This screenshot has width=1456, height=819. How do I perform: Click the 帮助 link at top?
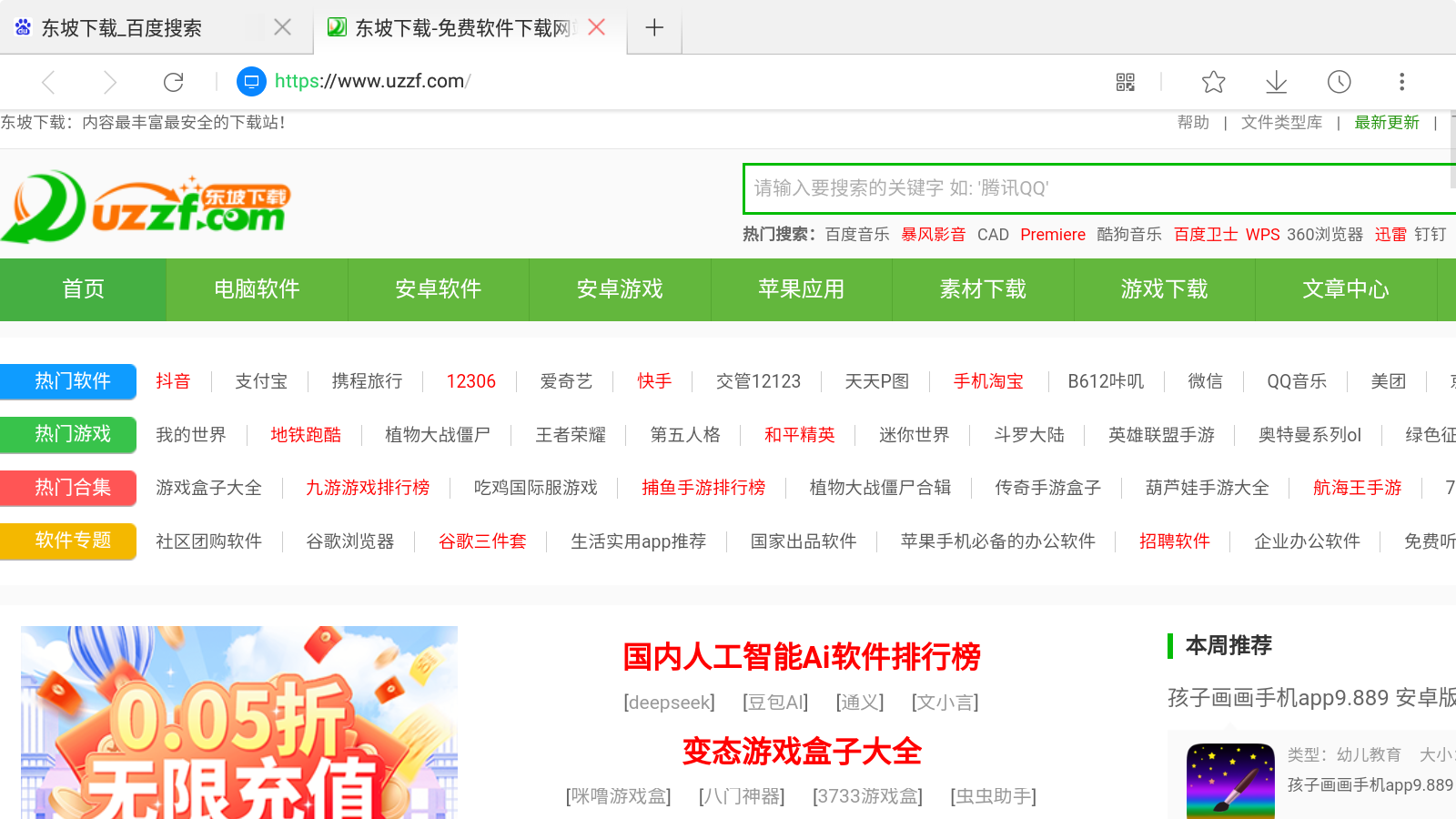(x=1193, y=122)
